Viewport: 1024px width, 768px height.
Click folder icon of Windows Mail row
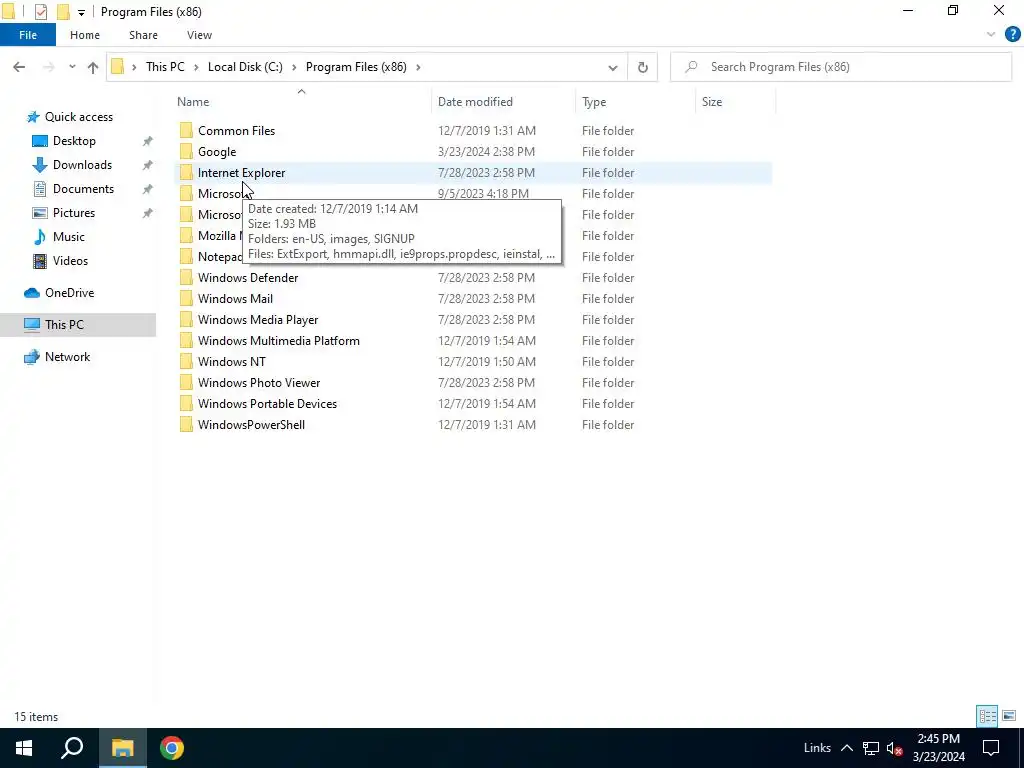point(186,299)
